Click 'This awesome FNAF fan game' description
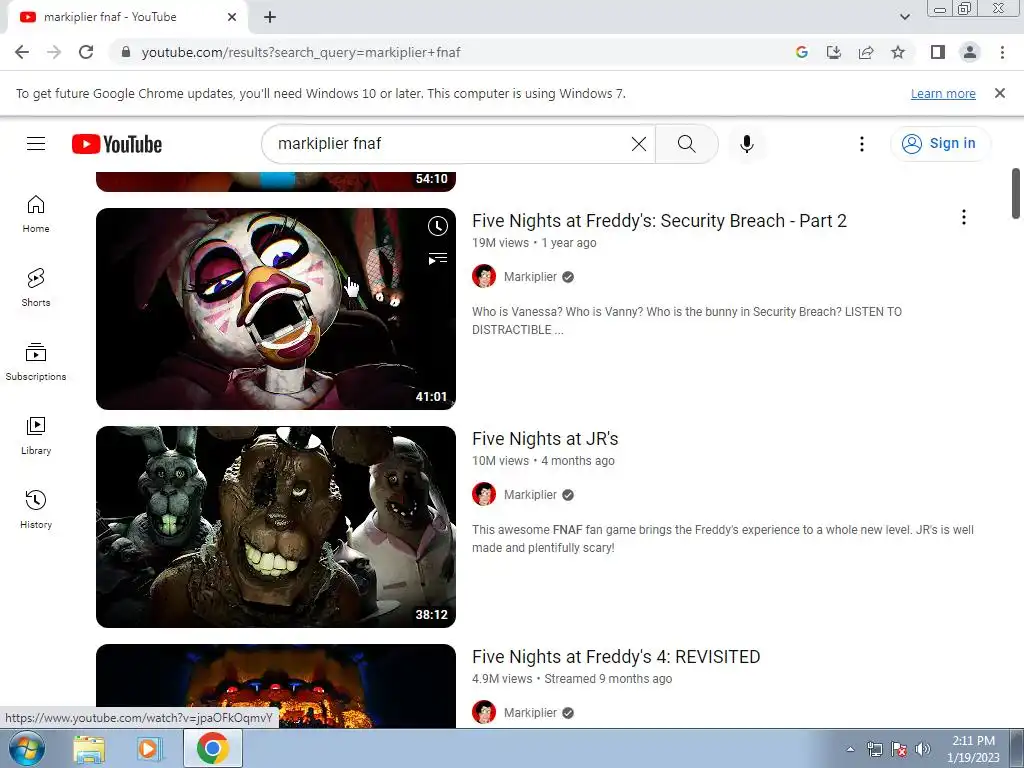This screenshot has height=768, width=1024. (722, 539)
